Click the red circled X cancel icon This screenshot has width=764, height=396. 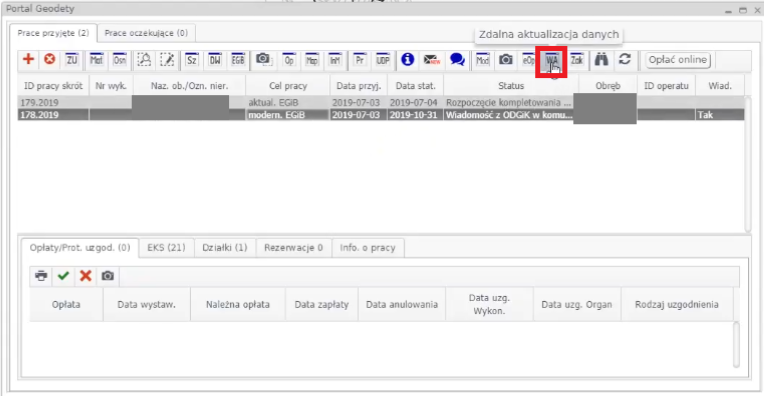click(x=49, y=59)
